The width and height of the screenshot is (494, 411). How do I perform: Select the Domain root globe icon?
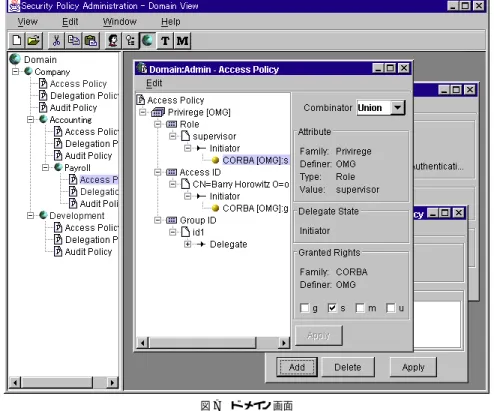point(15,59)
